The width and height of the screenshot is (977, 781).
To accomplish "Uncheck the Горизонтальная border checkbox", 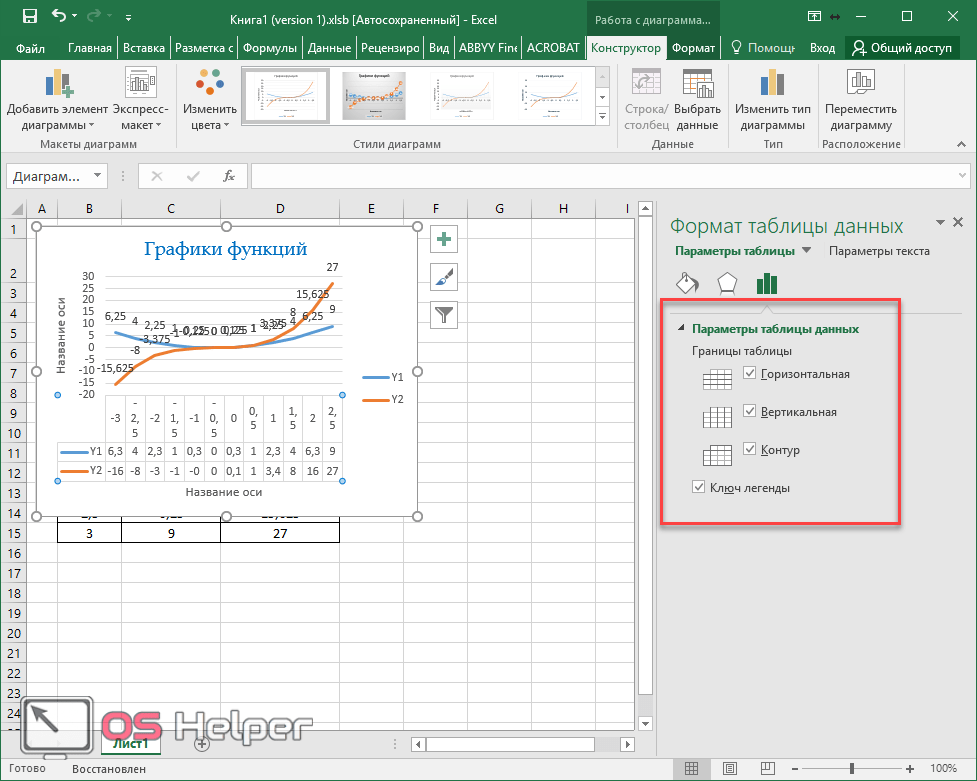I will point(751,374).
